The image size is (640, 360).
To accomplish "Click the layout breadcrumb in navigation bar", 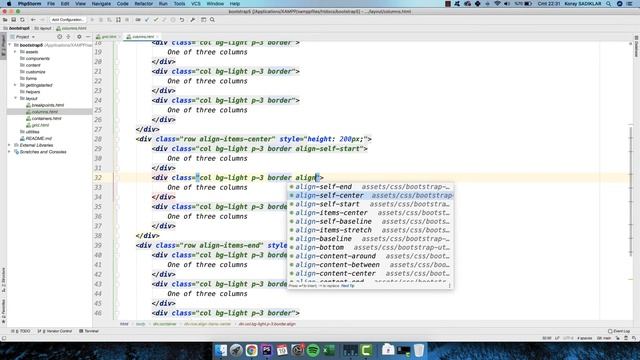I will (43, 28).
